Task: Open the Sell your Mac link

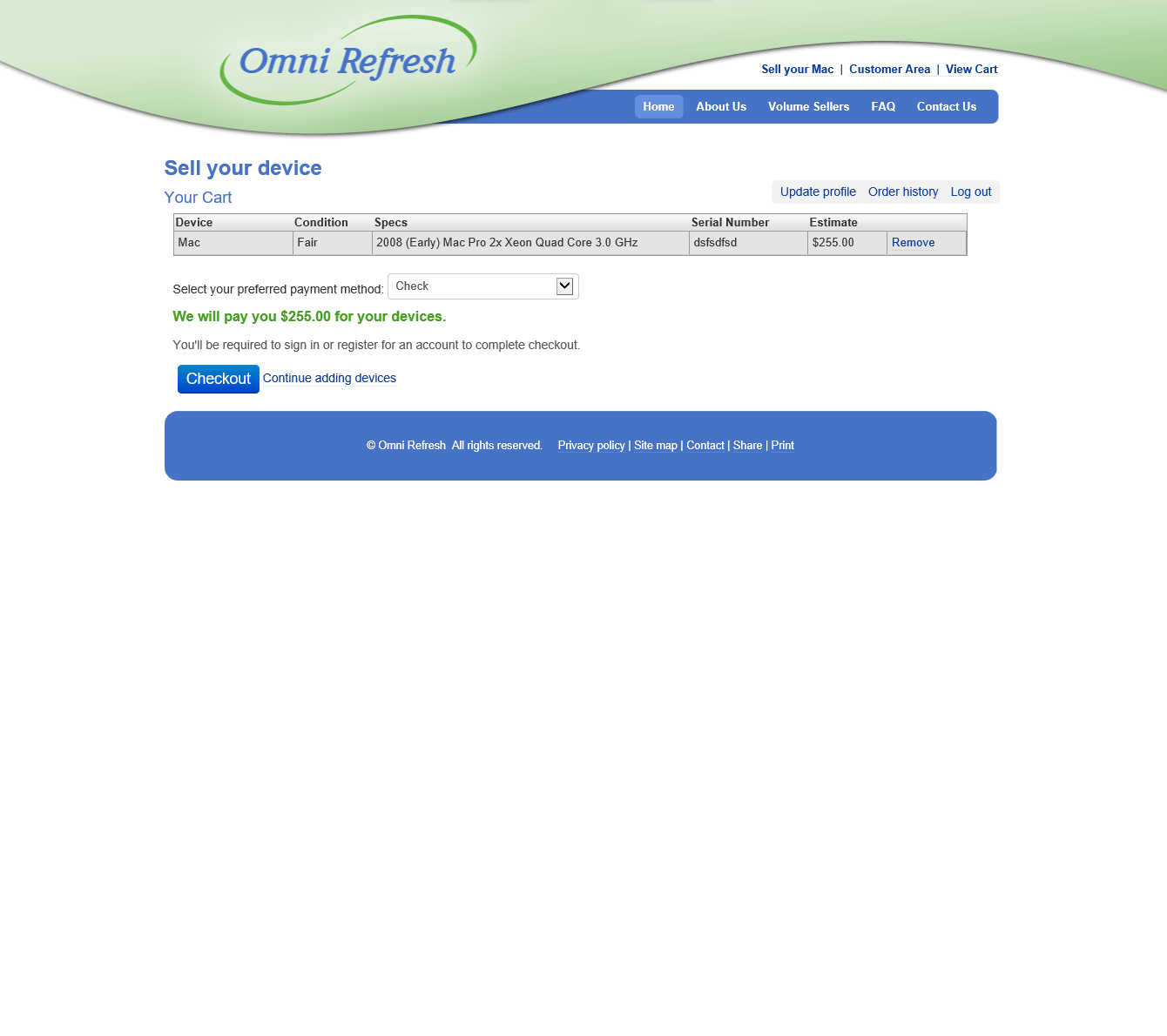Action: (797, 70)
